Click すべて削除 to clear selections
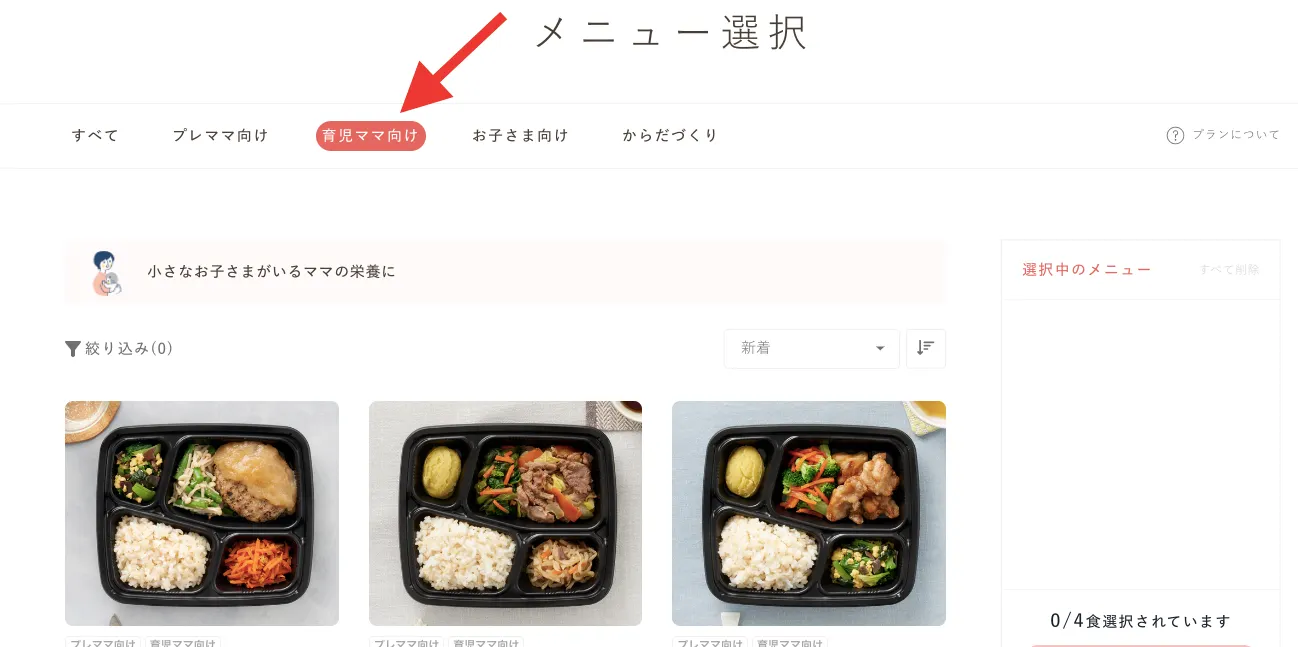 (1229, 270)
